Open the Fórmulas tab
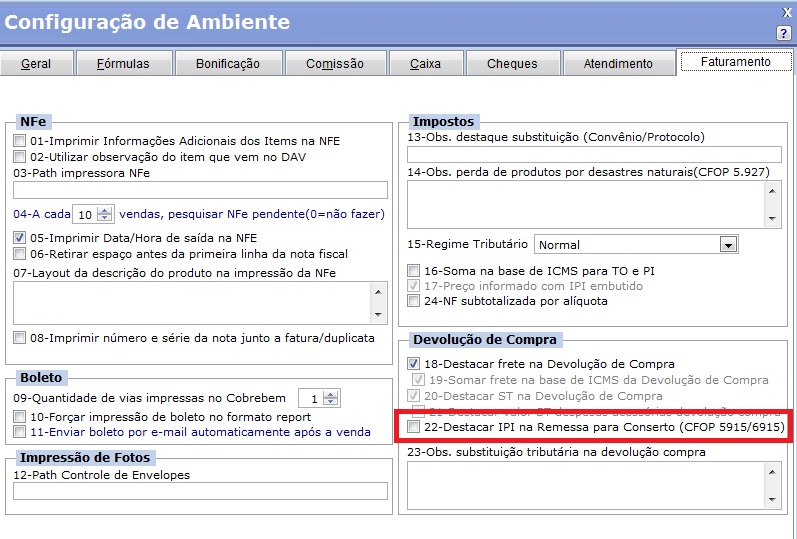 [124, 64]
